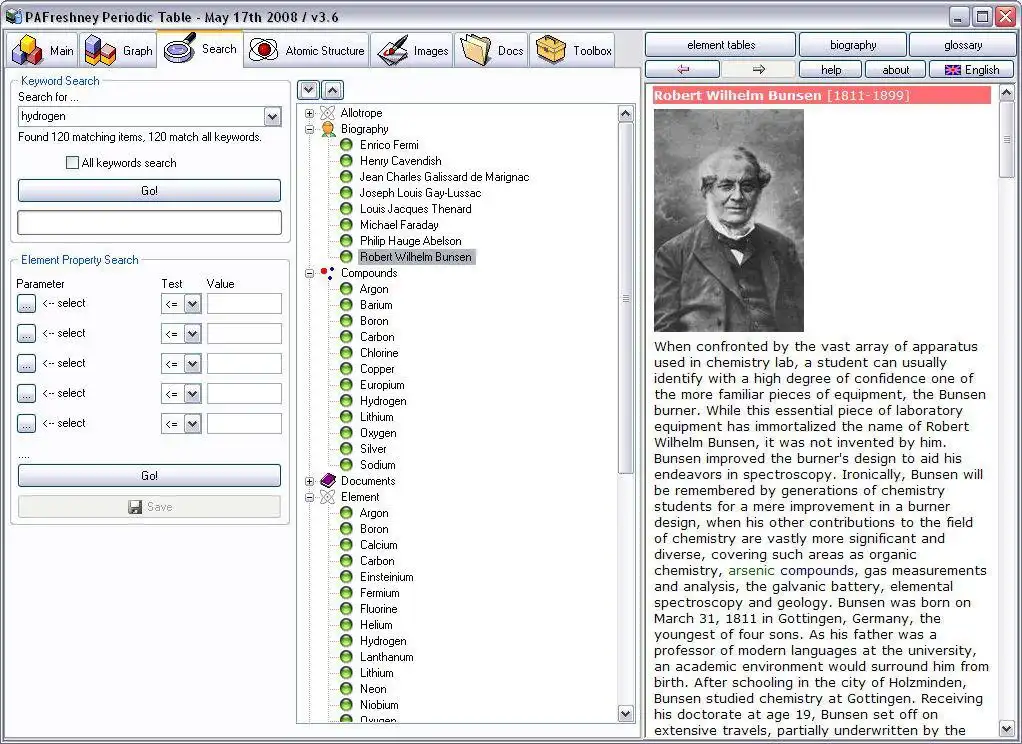This screenshot has width=1022, height=744.
Task: Open the Main tab cubes icon
Action: 27,50
